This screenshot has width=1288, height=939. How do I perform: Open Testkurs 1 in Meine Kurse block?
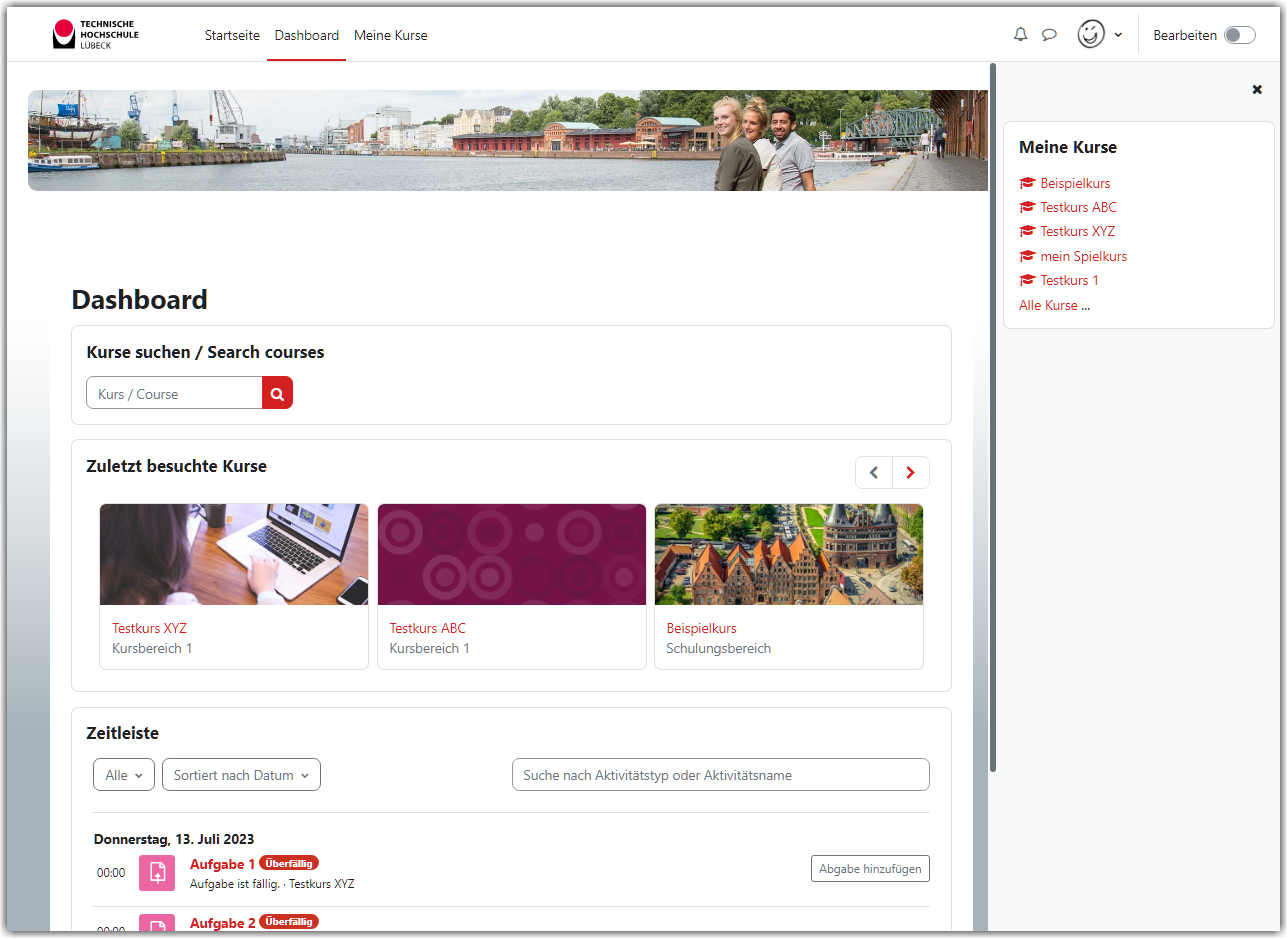(1069, 280)
